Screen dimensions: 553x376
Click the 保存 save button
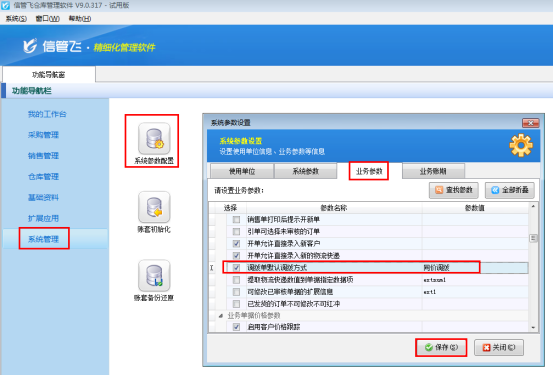click(x=441, y=347)
